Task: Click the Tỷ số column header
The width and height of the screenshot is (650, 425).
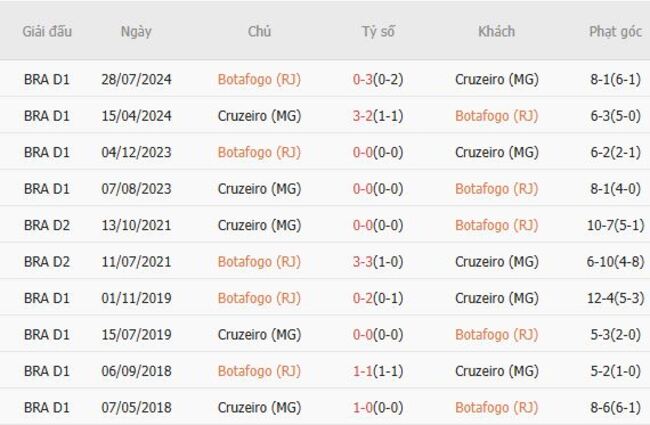Action: click(x=378, y=31)
